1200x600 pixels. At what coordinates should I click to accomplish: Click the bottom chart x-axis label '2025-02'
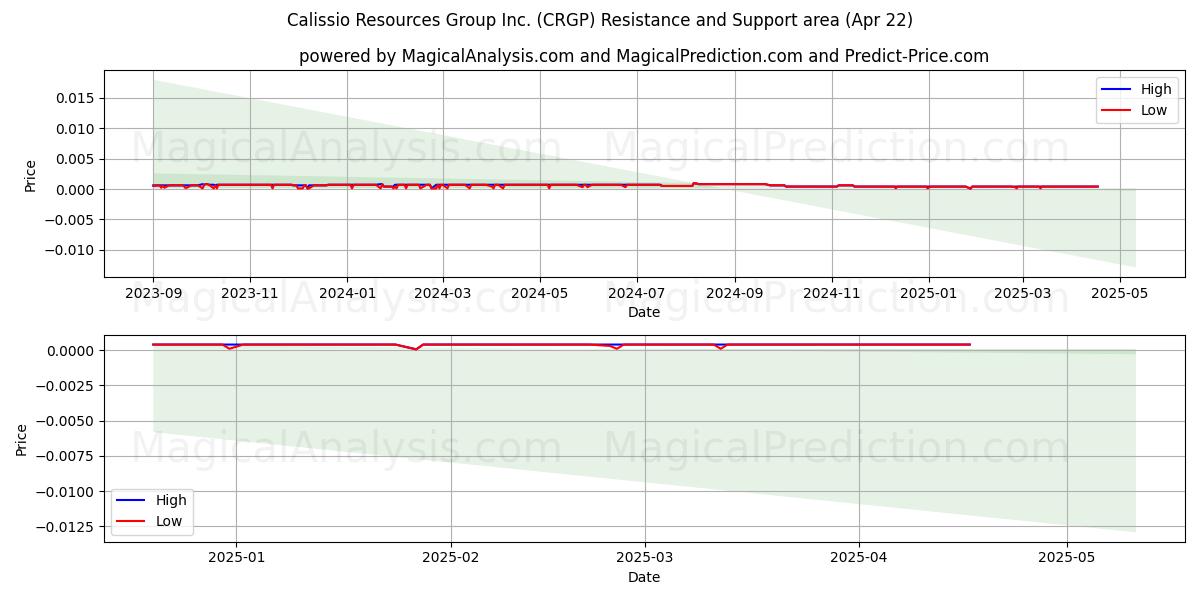click(x=451, y=559)
